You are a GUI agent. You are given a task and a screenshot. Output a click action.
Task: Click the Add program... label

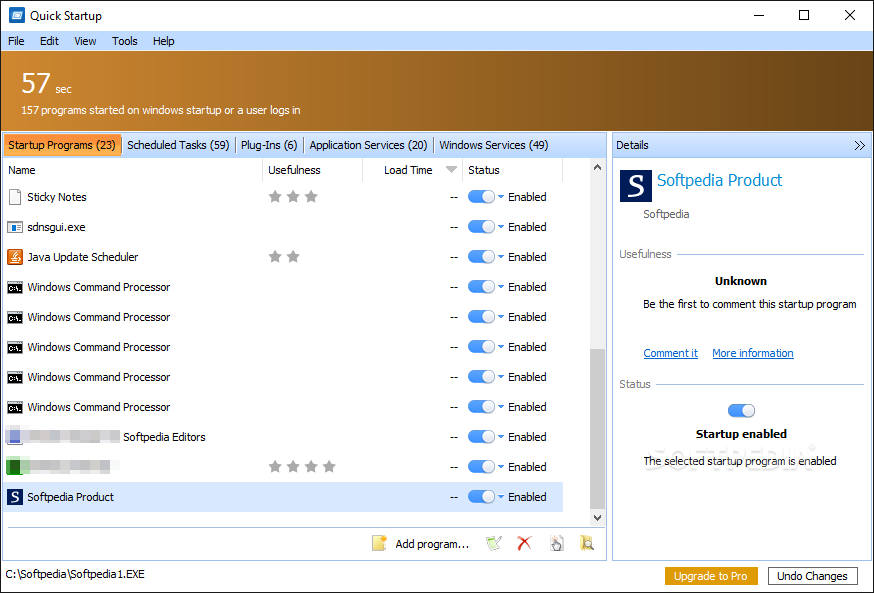coord(432,544)
